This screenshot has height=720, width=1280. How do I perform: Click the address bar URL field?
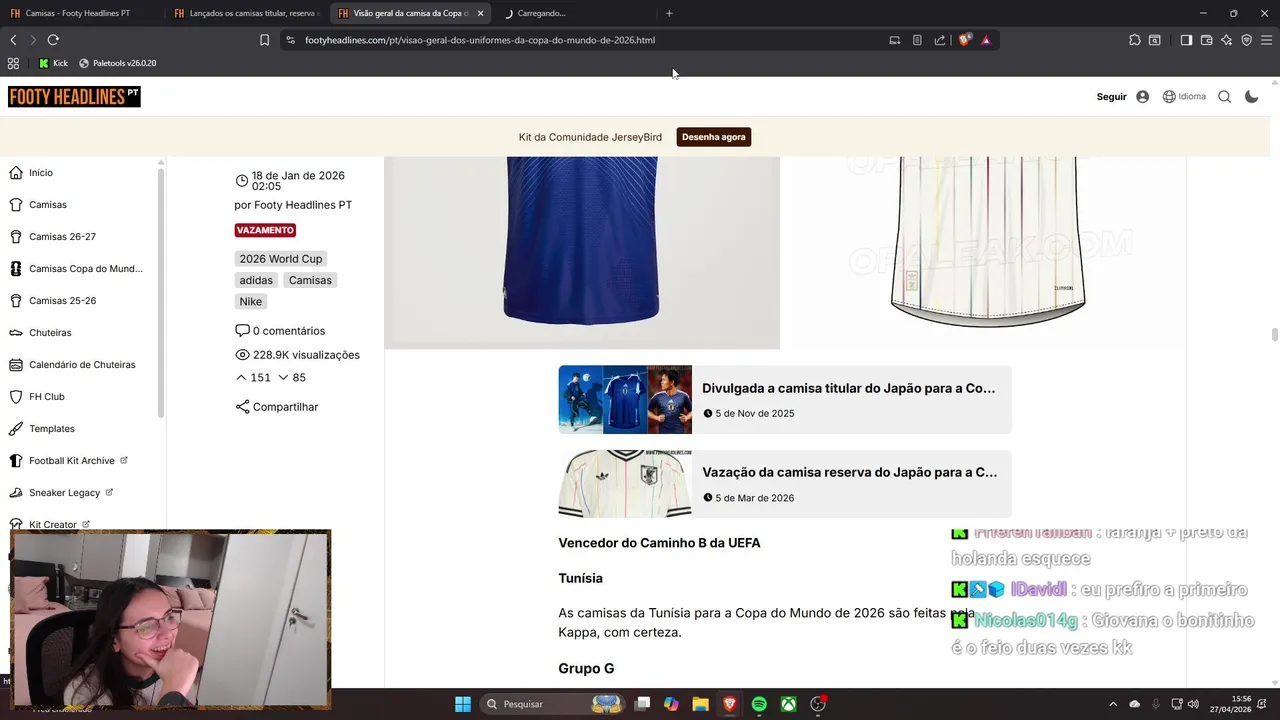590,40
